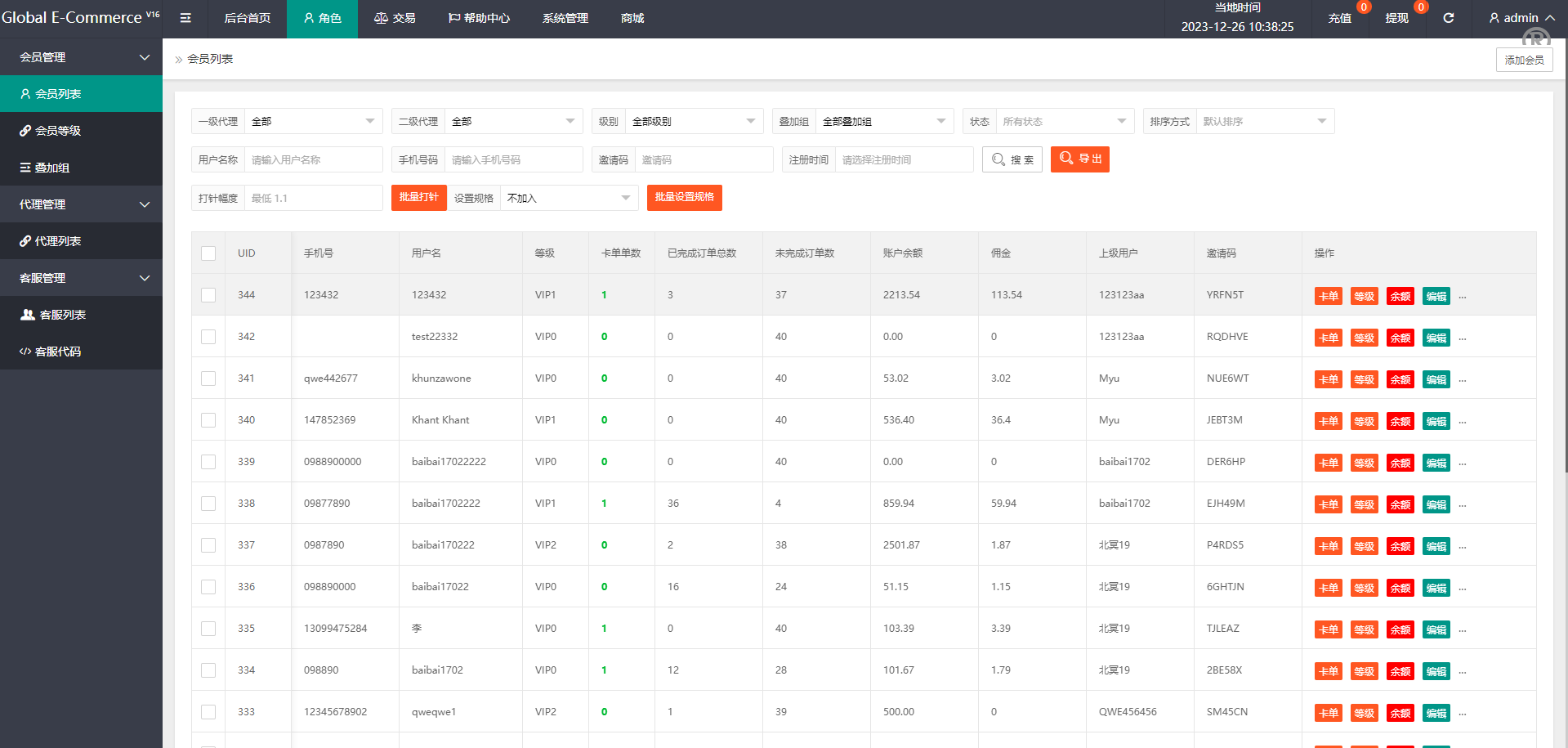
Task: Expand the 排序方式 sorting dropdown
Action: tap(1264, 121)
